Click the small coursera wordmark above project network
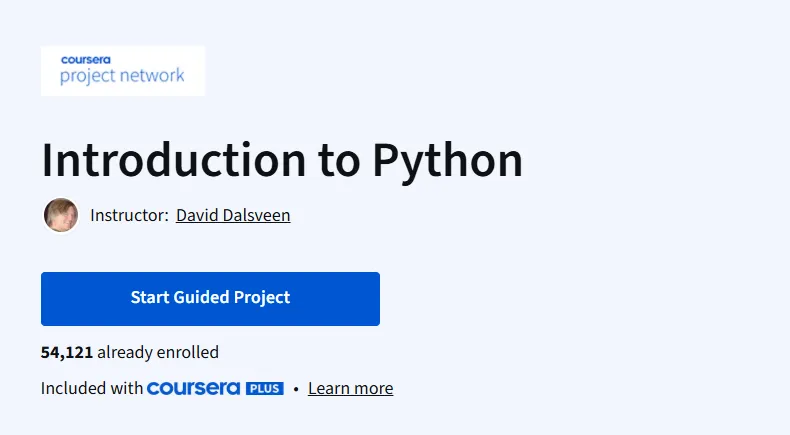This screenshot has width=790, height=435. pyautogui.click(x=86, y=59)
